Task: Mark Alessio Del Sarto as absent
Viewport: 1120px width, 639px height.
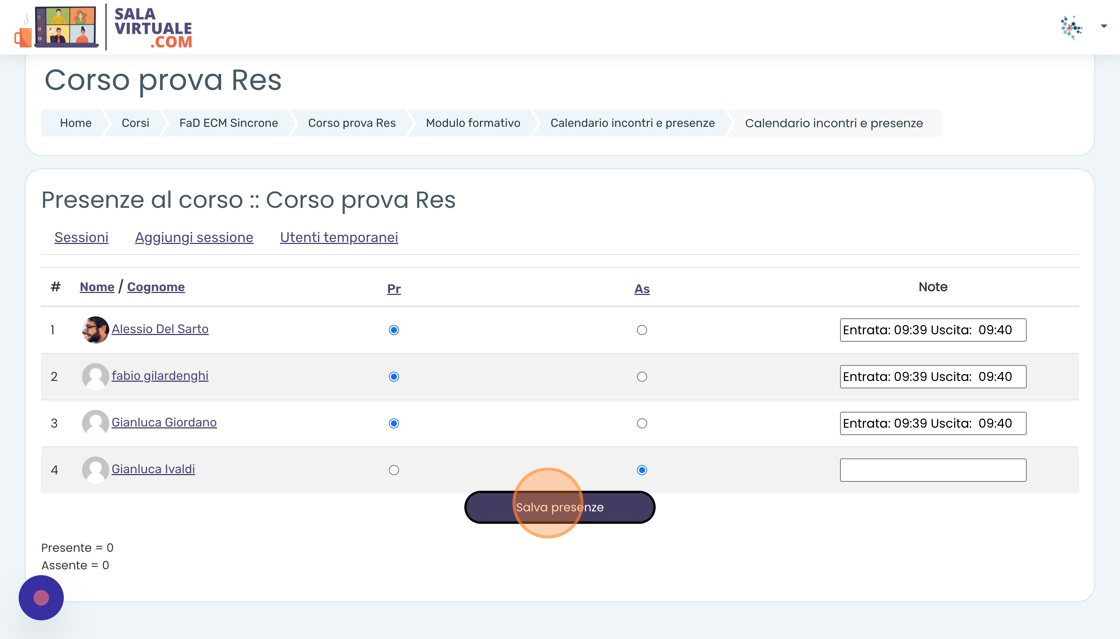Action: (x=642, y=330)
